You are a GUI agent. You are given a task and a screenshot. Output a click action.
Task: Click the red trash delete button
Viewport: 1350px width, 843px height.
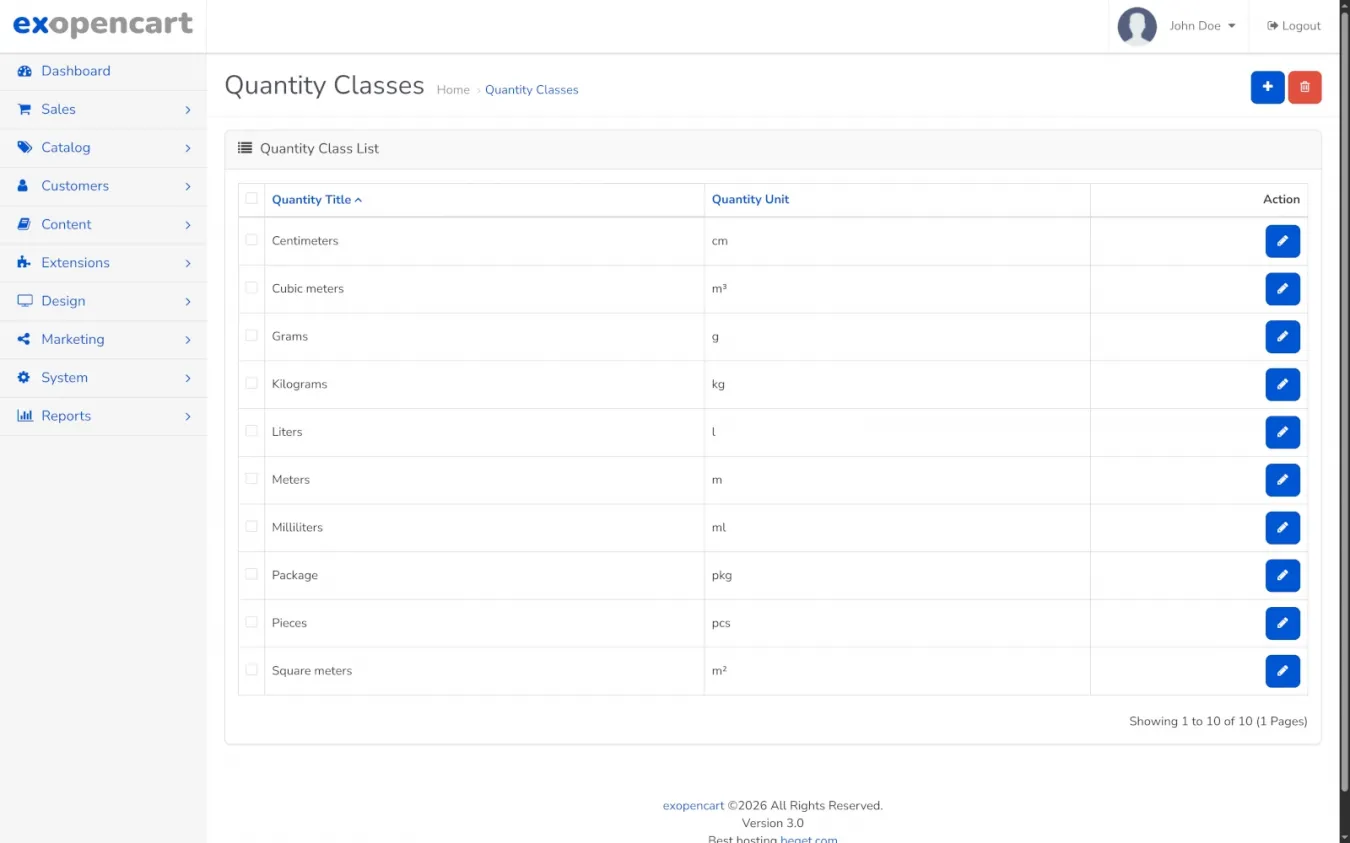coord(1304,87)
